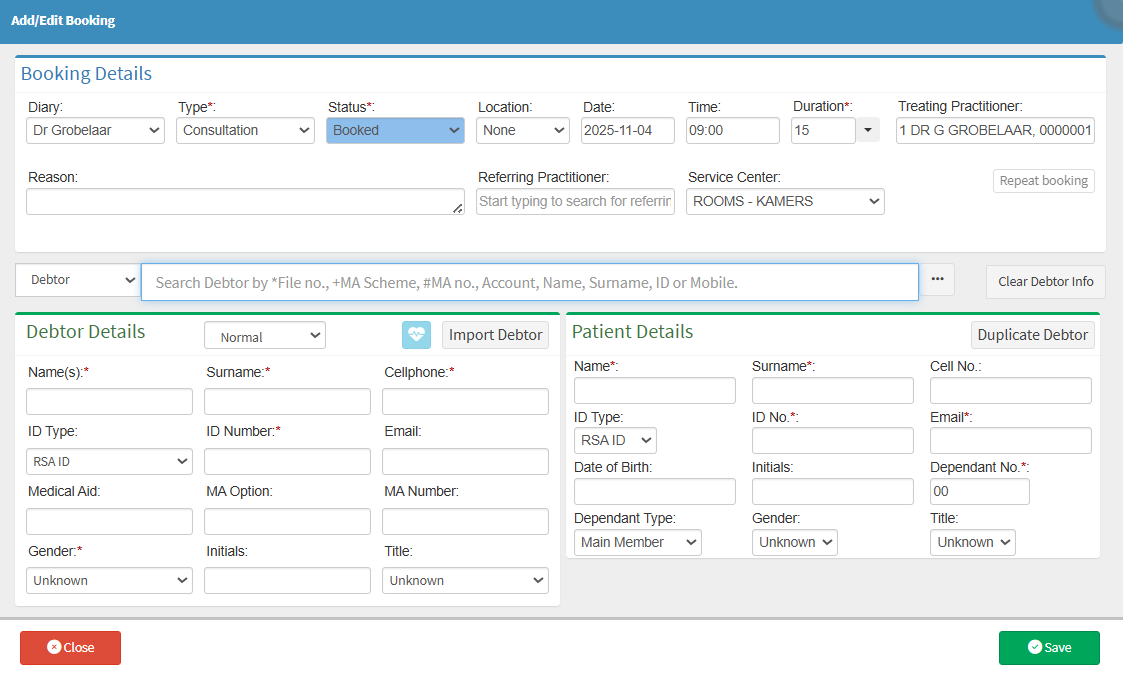Select the Service Center dropdown
This screenshot has height=676, width=1123.
[x=785, y=201]
